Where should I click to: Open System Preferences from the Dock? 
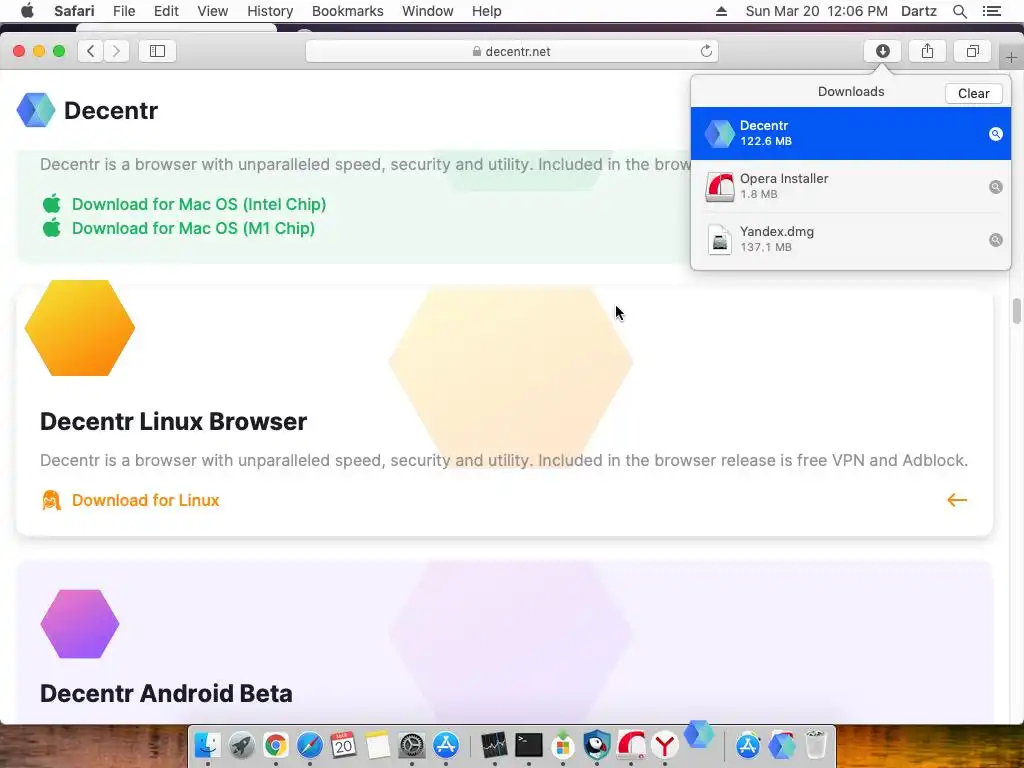(x=411, y=745)
